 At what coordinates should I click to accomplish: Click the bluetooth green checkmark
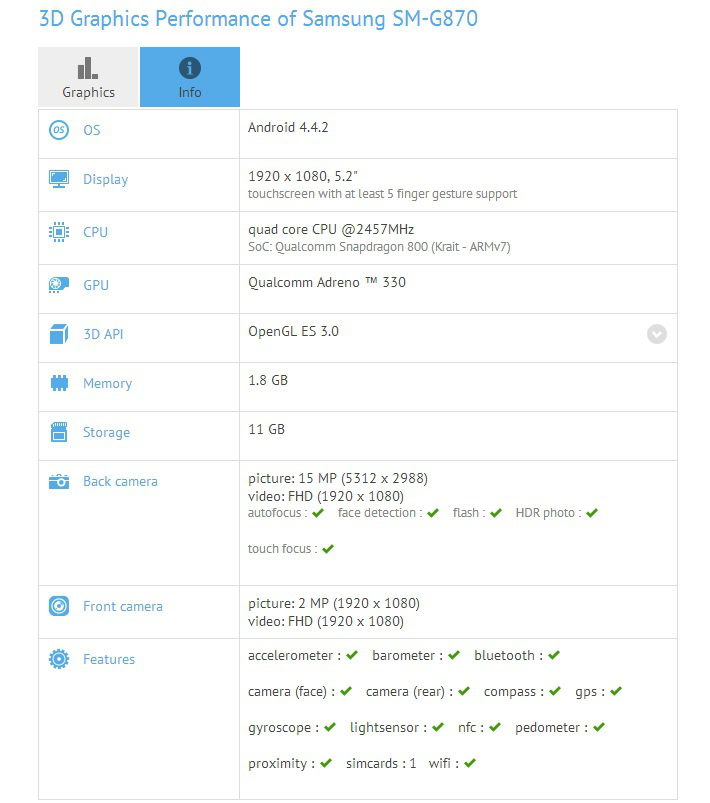(554, 655)
